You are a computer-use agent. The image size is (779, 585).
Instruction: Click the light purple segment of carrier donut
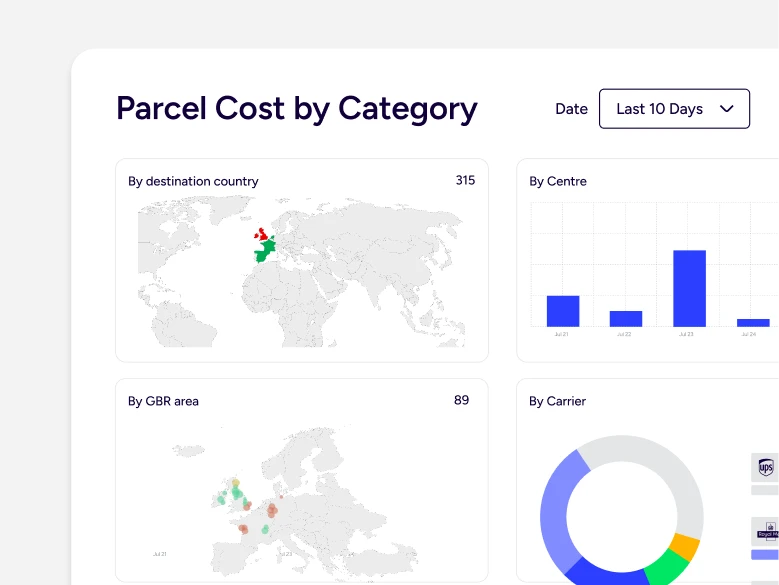point(555,510)
